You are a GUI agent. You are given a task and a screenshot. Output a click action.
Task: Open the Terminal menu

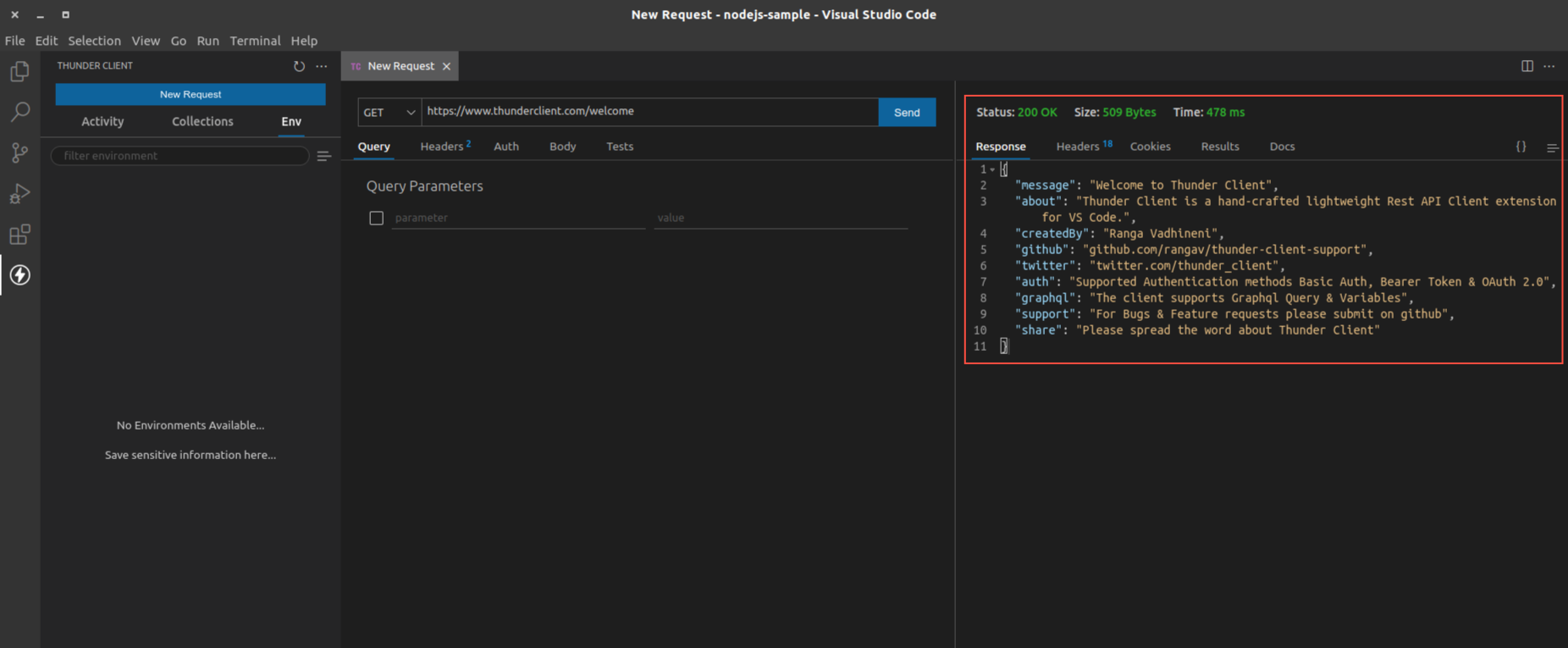[255, 41]
